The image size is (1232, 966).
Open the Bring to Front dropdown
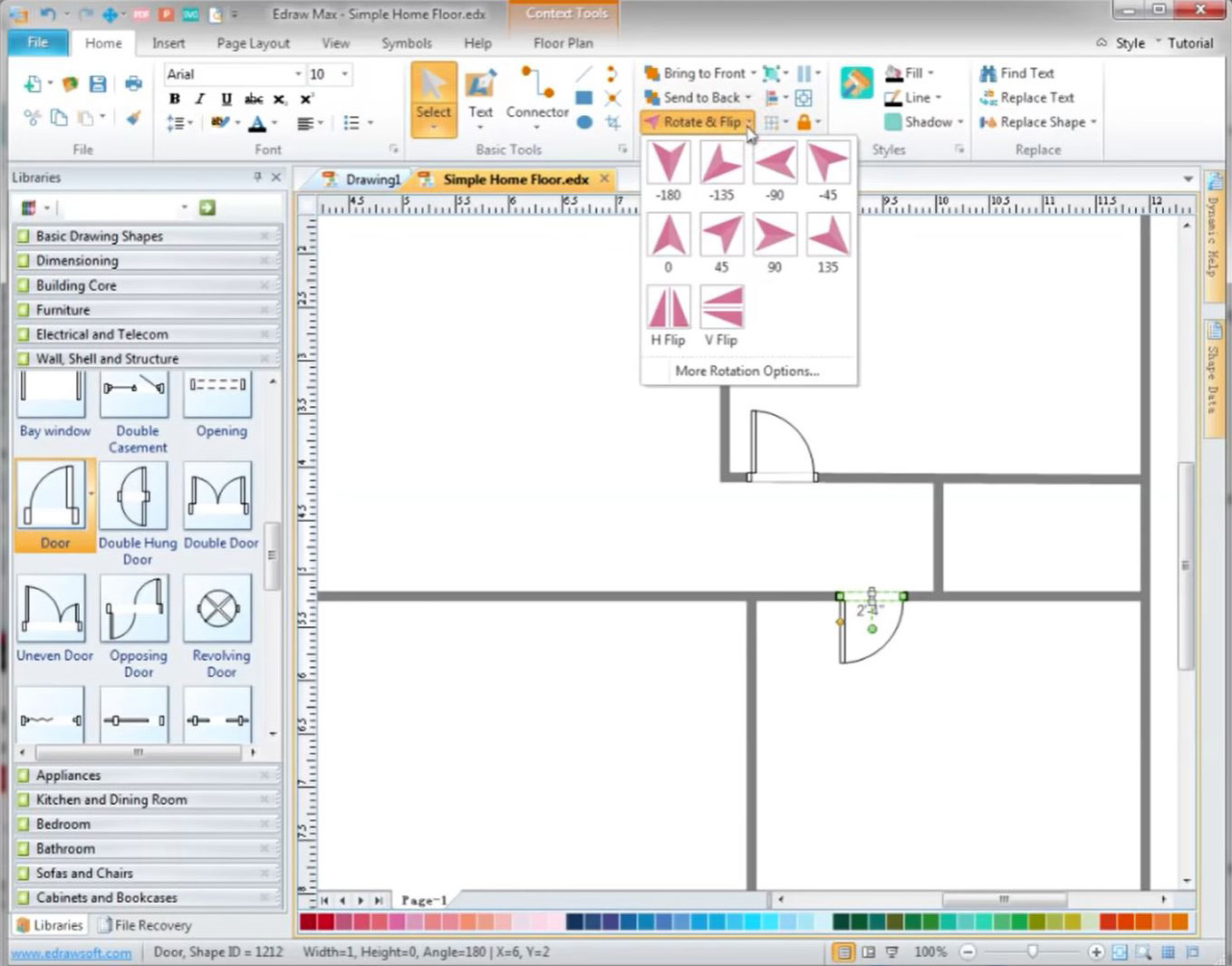754,73
